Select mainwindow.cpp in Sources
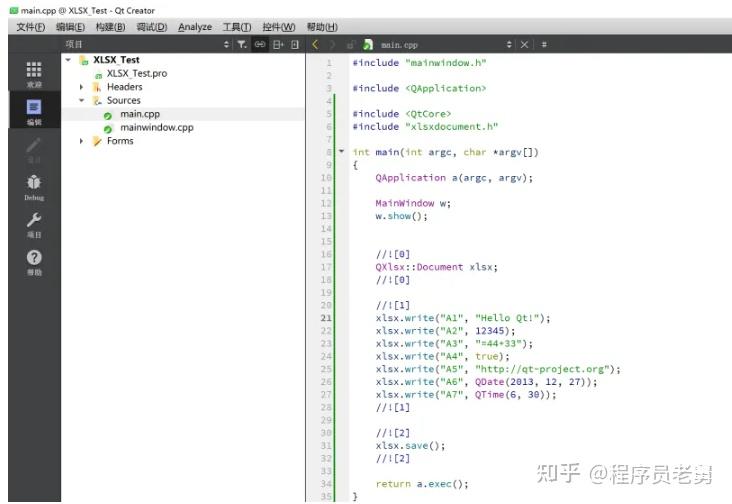The width and height of the screenshot is (732, 504). 157,127
